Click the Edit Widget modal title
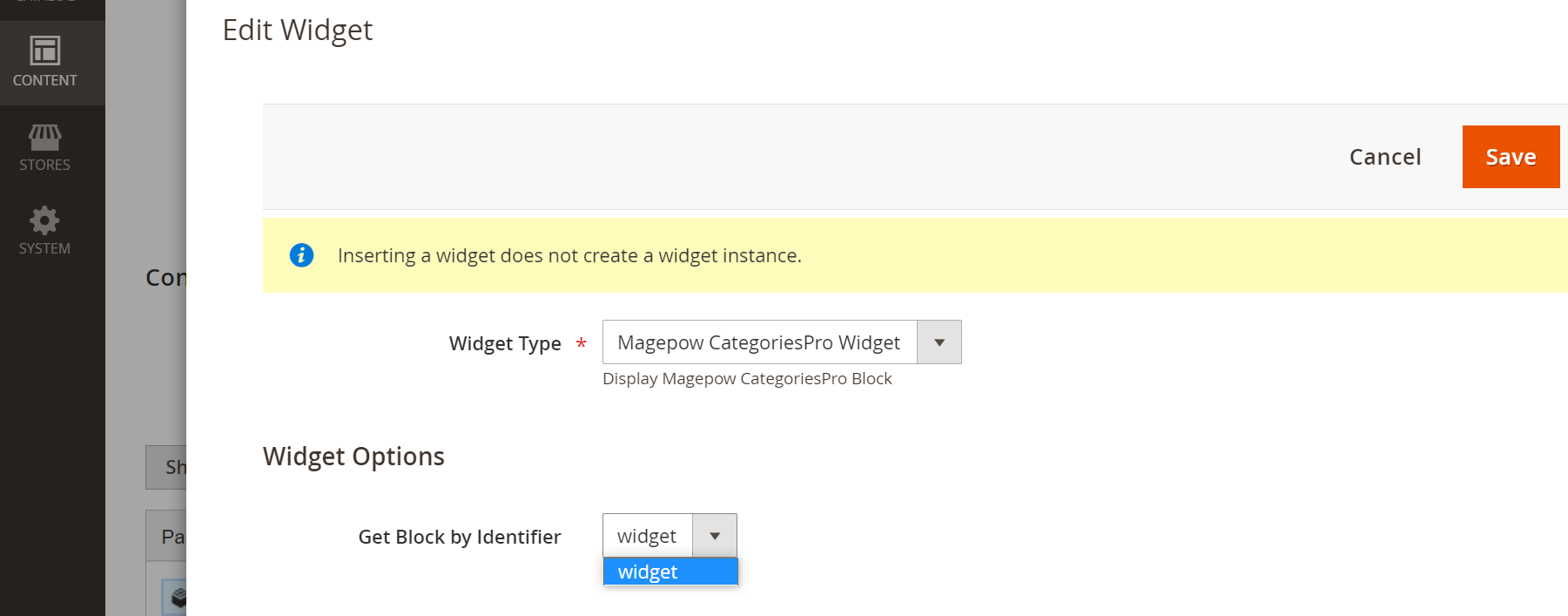1568x616 pixels. (x=297, y=30)
